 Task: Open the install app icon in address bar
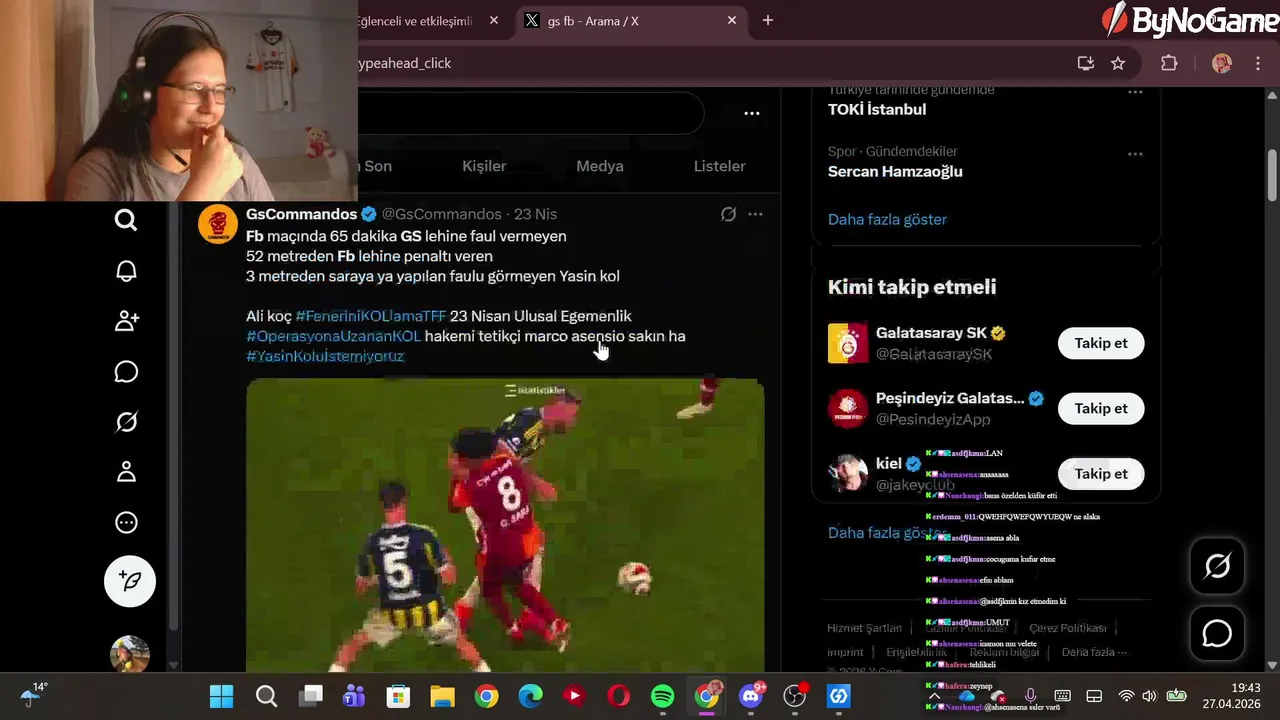coord(1086,63)
